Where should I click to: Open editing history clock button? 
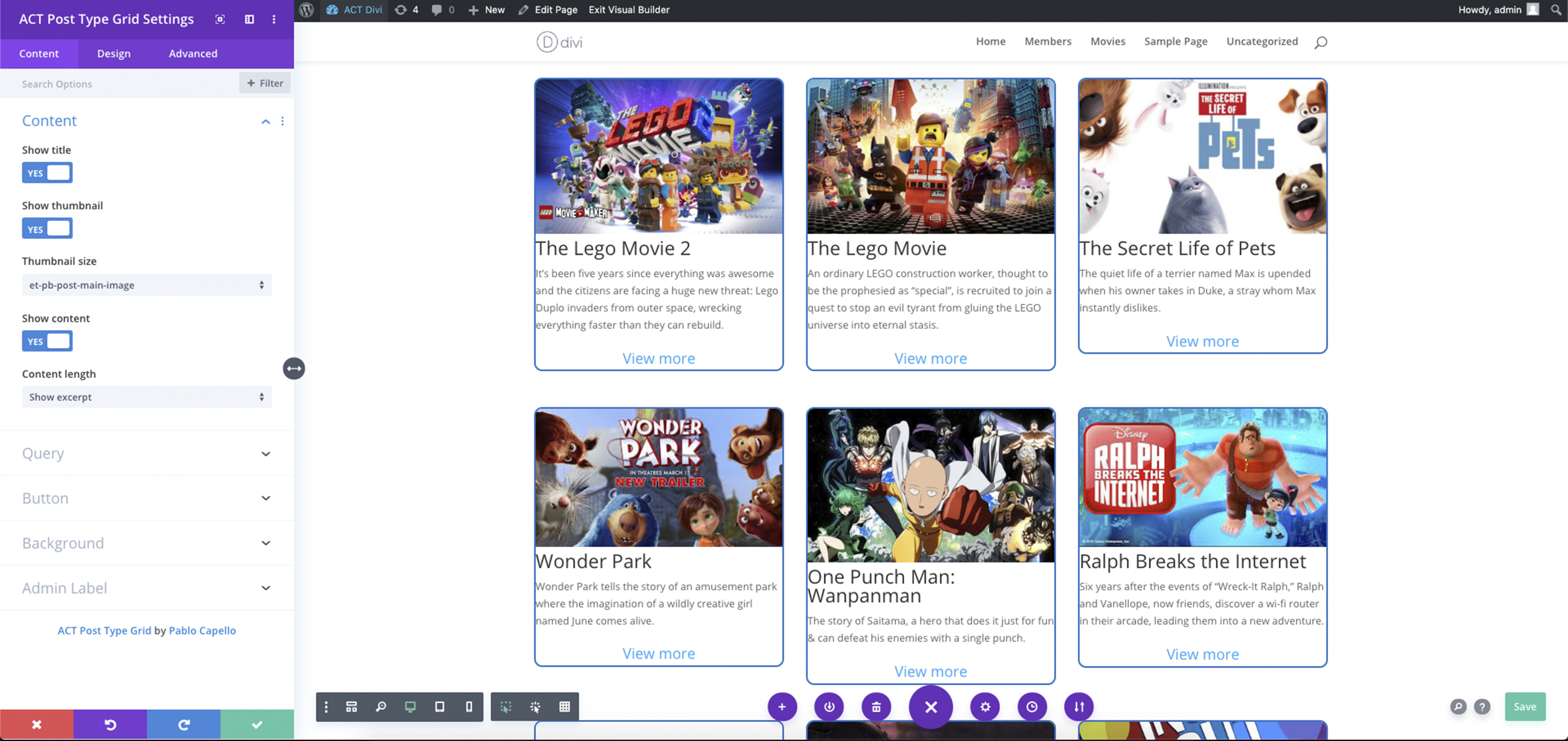tap(1032, 707)
